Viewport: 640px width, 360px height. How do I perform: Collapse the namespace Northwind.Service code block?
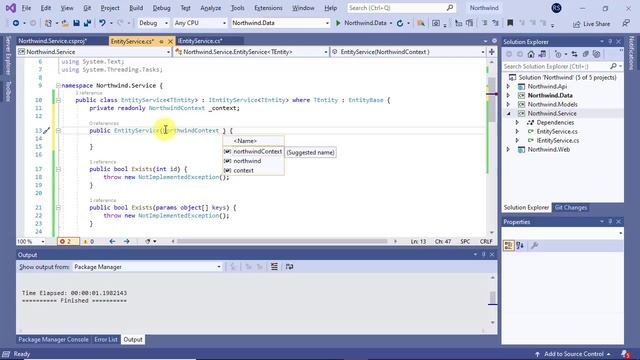click(58, 86)
